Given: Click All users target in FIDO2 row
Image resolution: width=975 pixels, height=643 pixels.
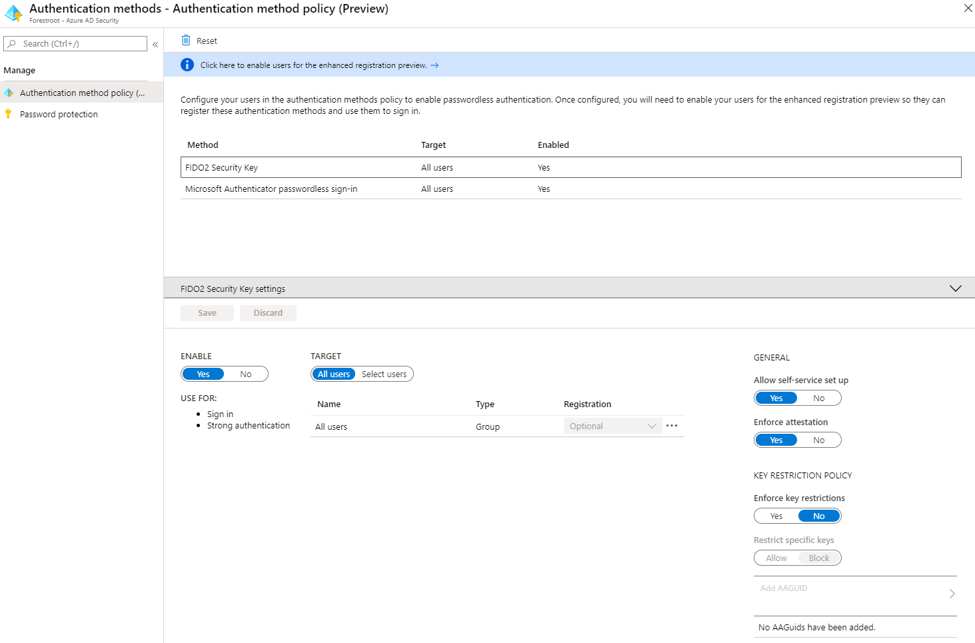Looking at the screenshot, I should click(x=437, y=168).
